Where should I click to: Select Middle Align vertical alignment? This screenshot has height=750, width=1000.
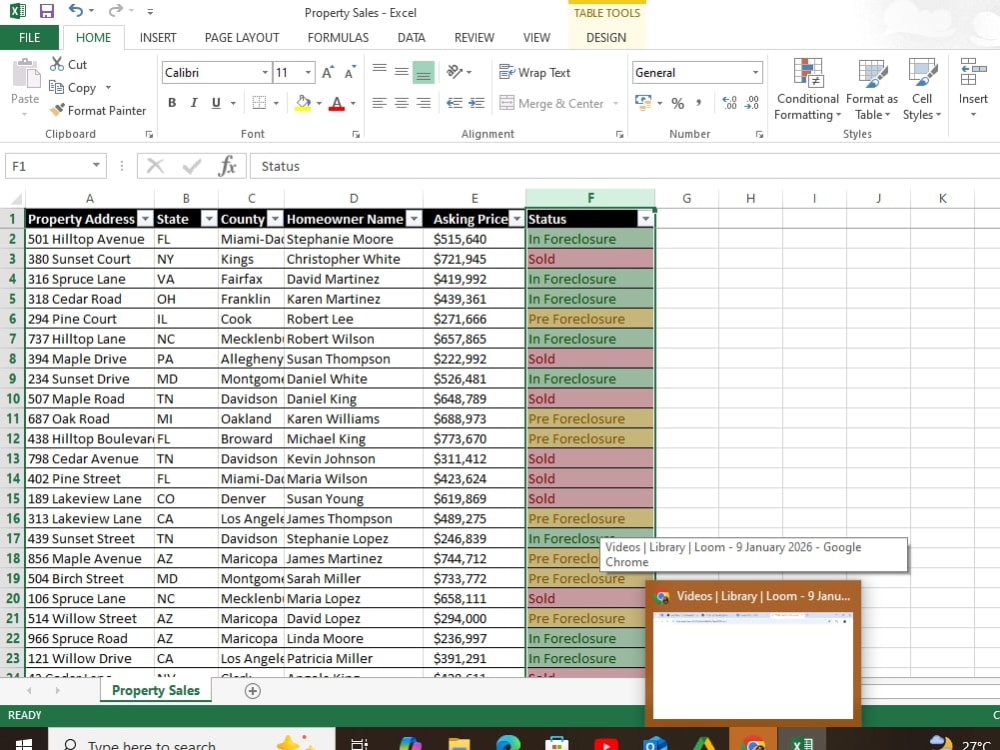pyautogui.click(x=401, y=71)
